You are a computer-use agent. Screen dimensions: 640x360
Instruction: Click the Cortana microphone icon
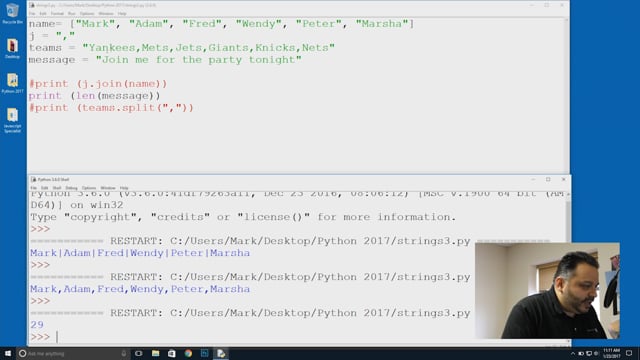[x=124, y=353]
